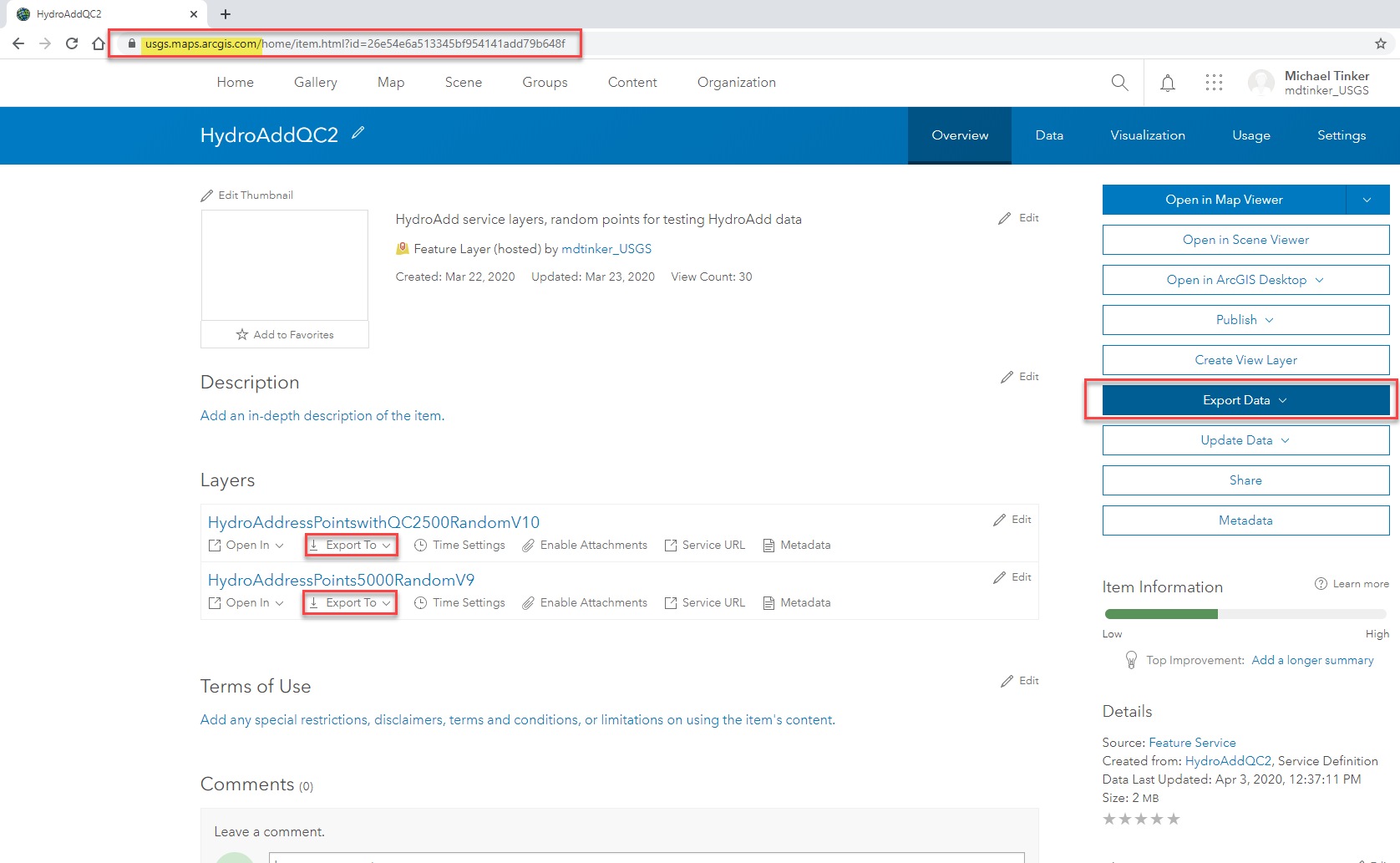Screen dimensions: 1400x863
Task: Open Service URL of the 5000RandomV9 layer
Action: pyautogui.click(x=705, y=602)
